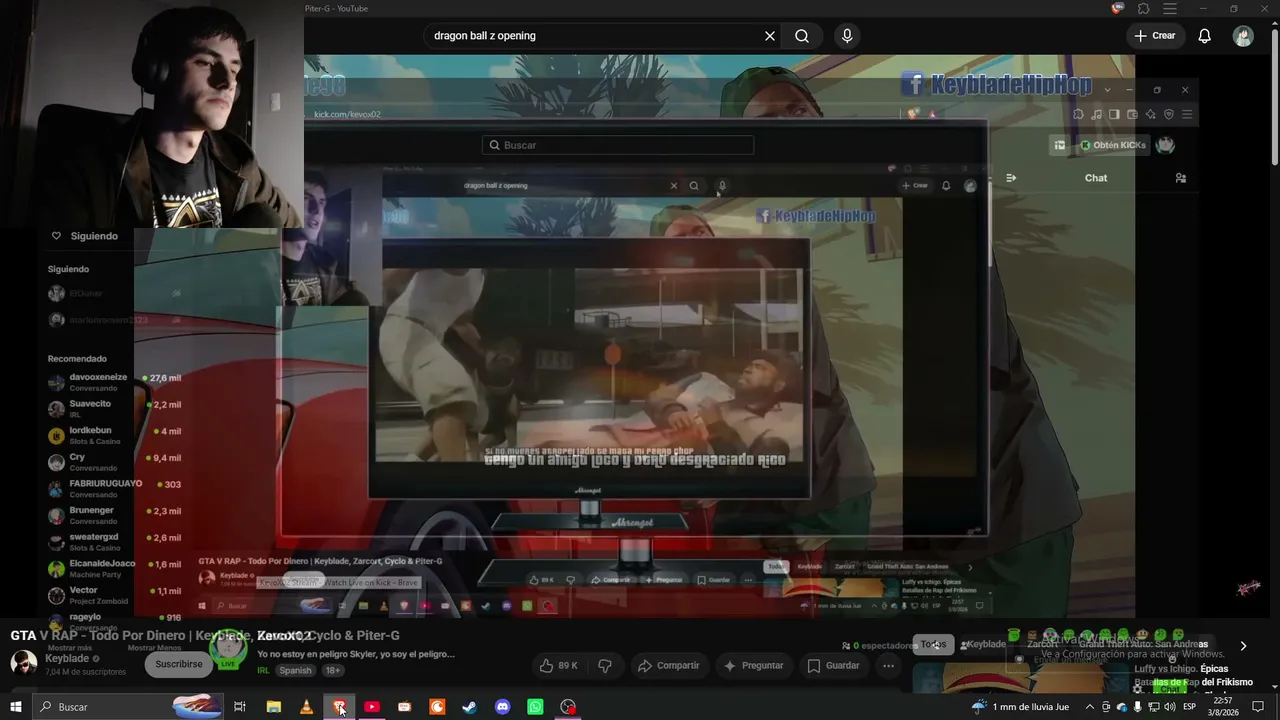Viewport: 1280px width, 720px height.
Task: Open the Brave sidebar panel icon
Action: (x=1114, y=115)
